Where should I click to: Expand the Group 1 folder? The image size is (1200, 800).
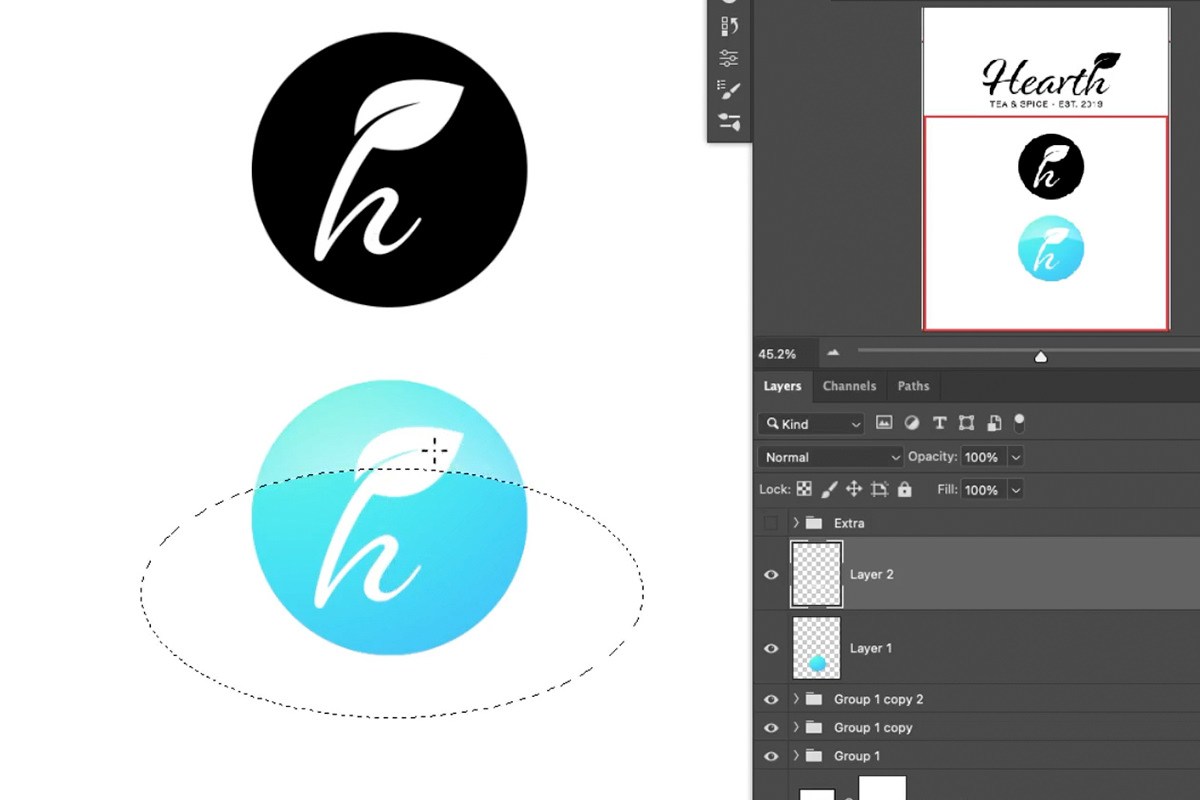coord(796,756)
